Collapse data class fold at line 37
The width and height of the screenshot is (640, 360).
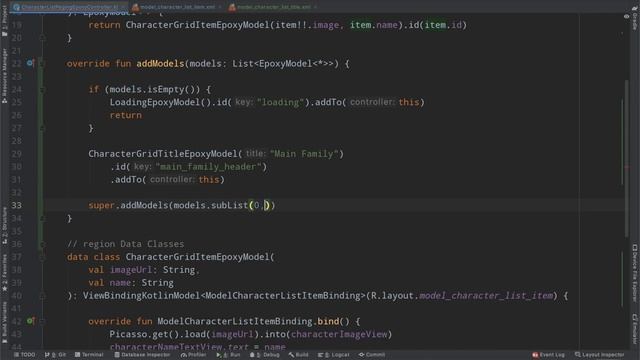[x=42, y=257]
